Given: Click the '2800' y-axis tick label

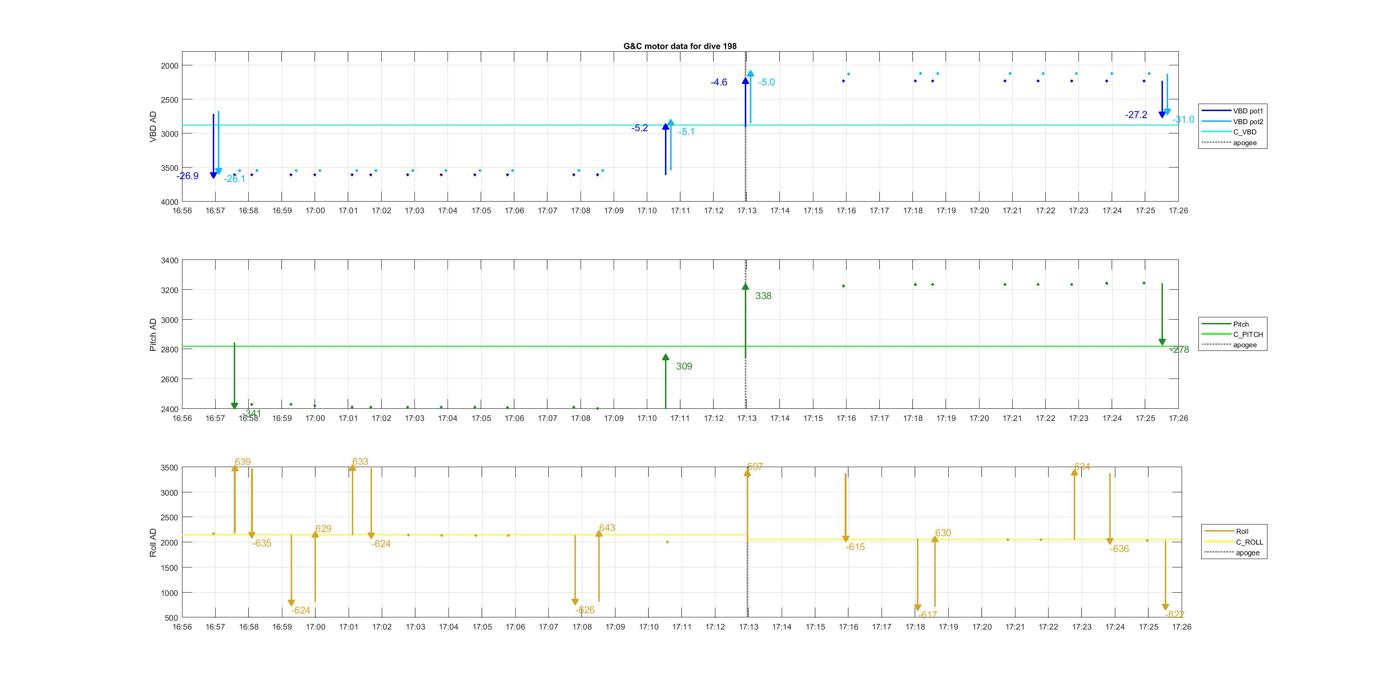Looking at the screenshot, I should 169,350.
